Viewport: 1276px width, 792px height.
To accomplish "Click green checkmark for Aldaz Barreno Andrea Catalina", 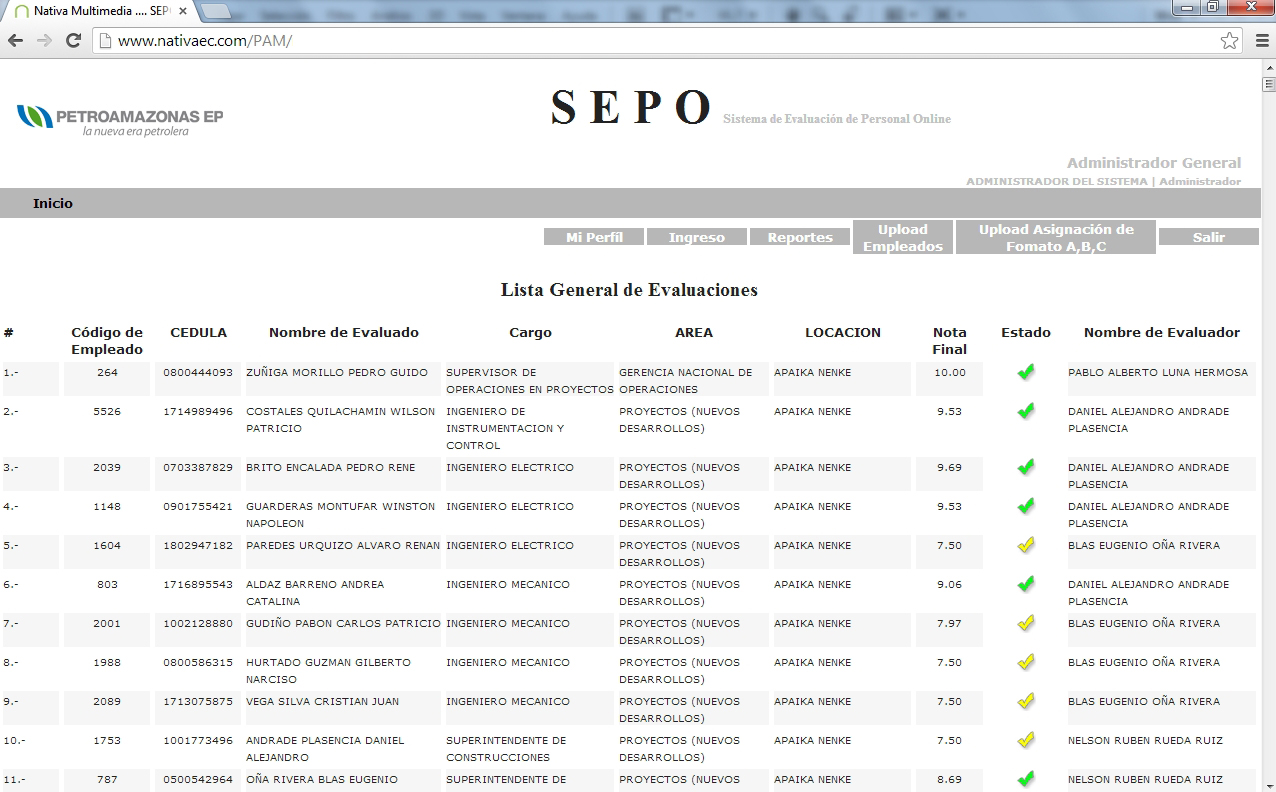I will [x=1025, y=584].
